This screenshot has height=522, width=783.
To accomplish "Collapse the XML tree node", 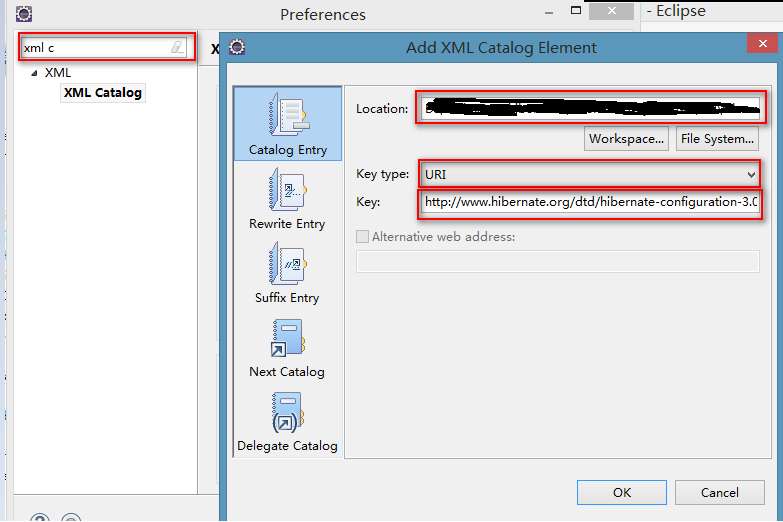I will pos(34,73).
